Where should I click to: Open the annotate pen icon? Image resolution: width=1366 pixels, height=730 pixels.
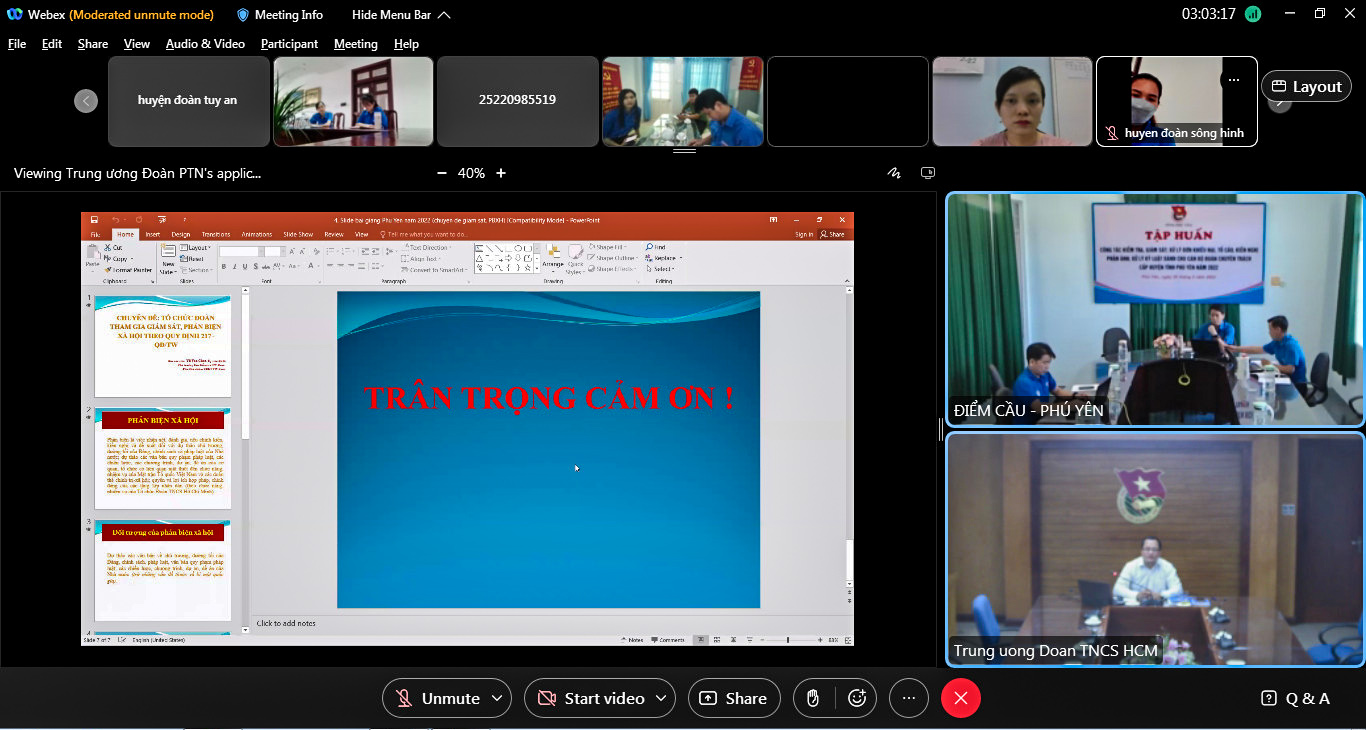(894, 173)
